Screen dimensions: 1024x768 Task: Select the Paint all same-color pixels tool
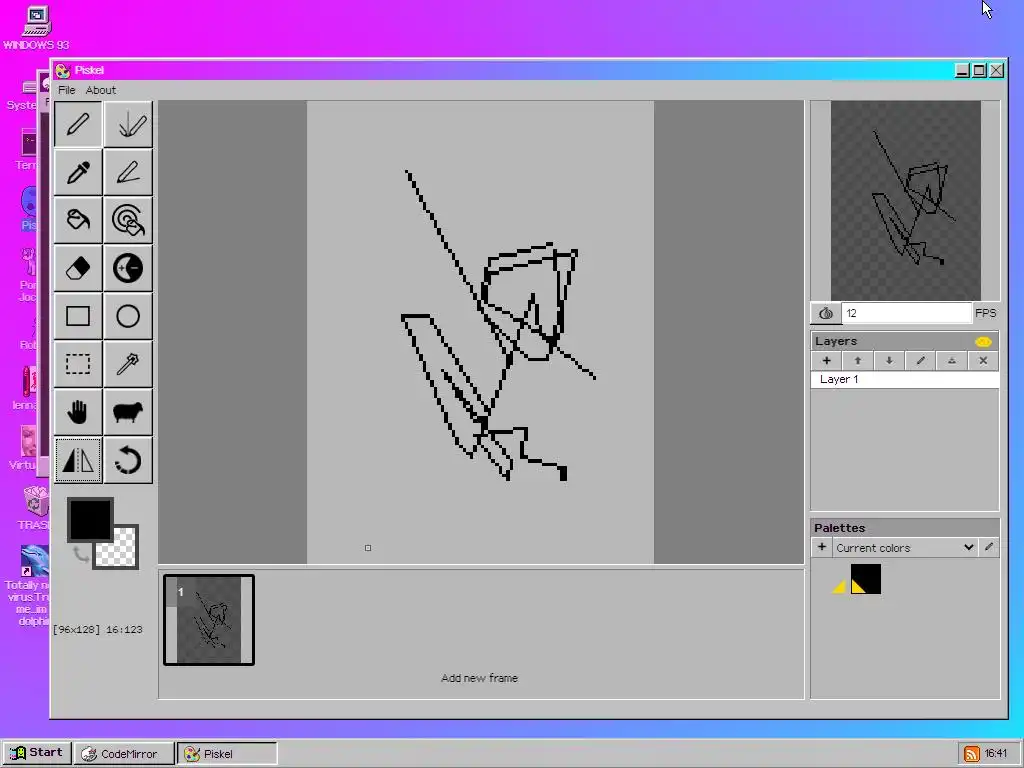coord(128,220)
